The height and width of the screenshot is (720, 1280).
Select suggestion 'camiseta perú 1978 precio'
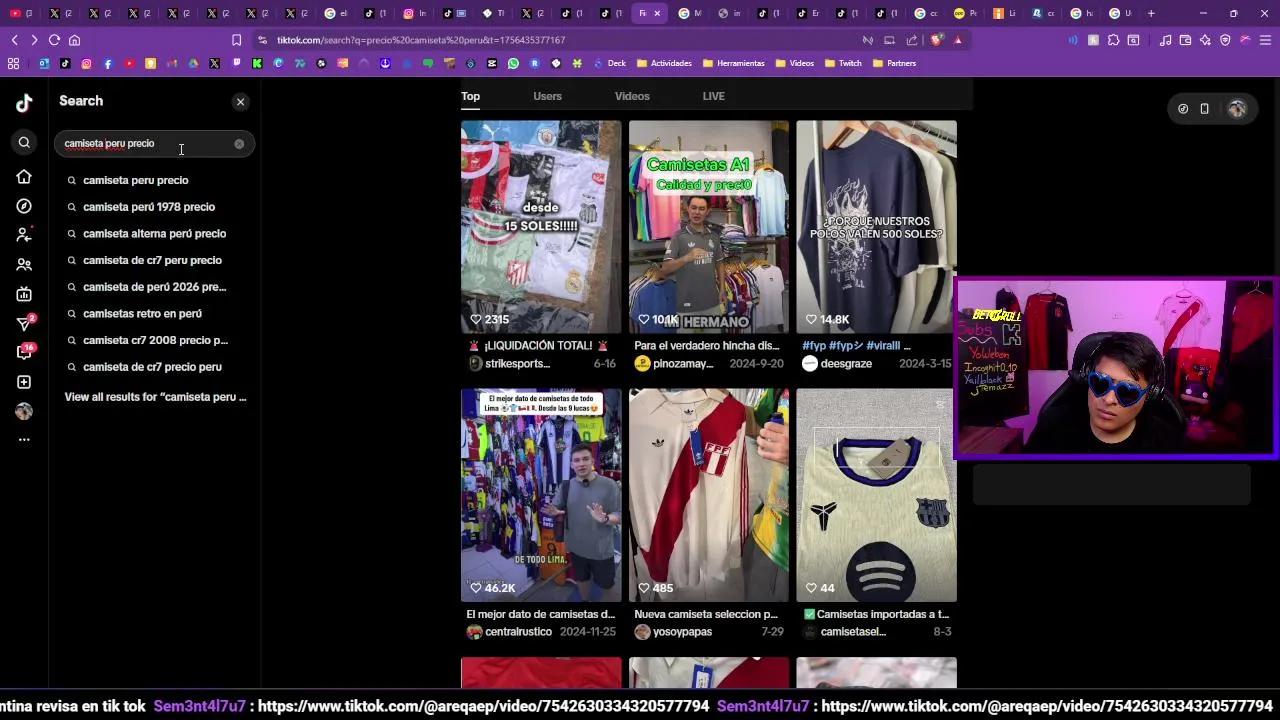coord(149,207)
